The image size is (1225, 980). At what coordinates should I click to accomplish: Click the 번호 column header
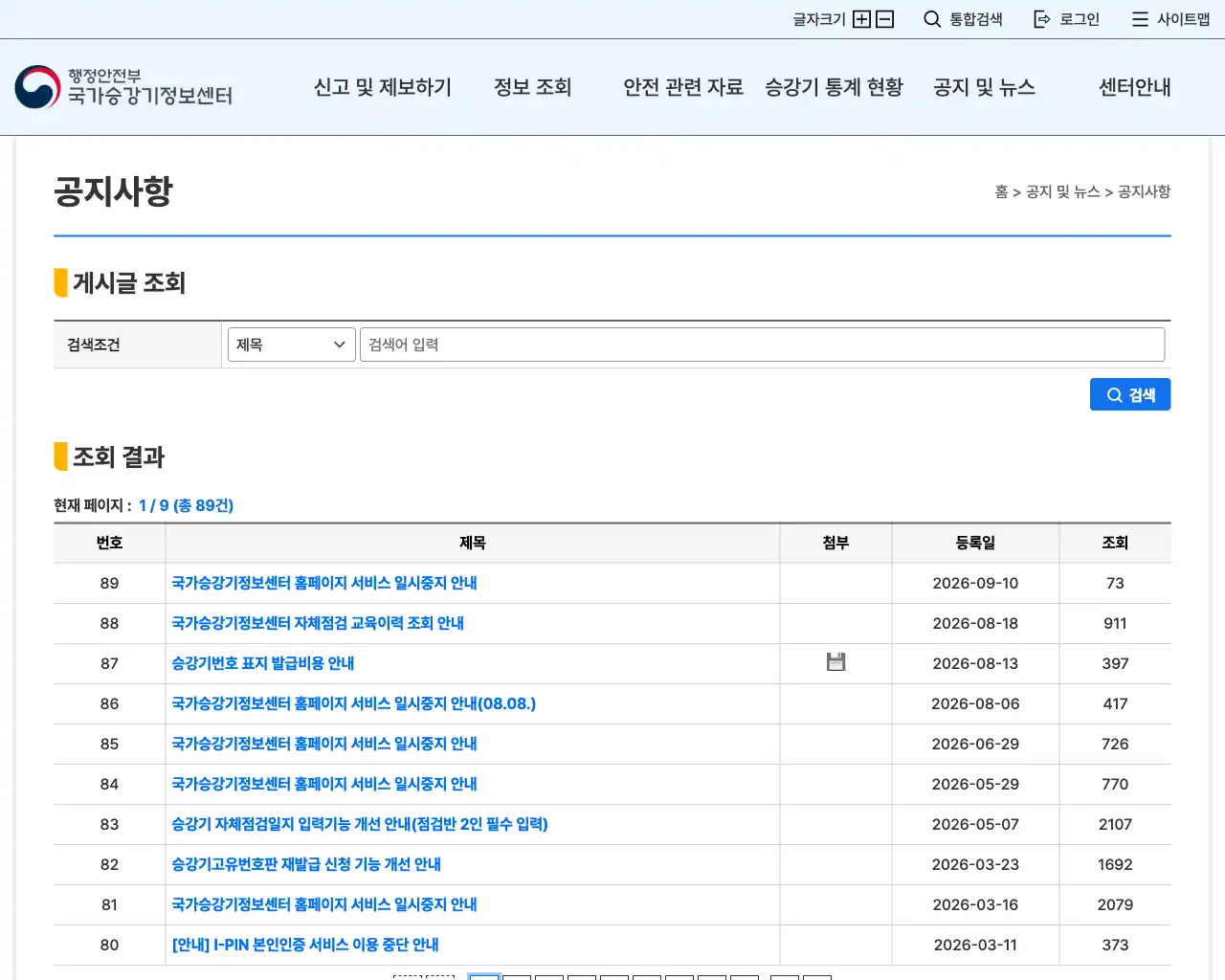[x=110, y=543]
